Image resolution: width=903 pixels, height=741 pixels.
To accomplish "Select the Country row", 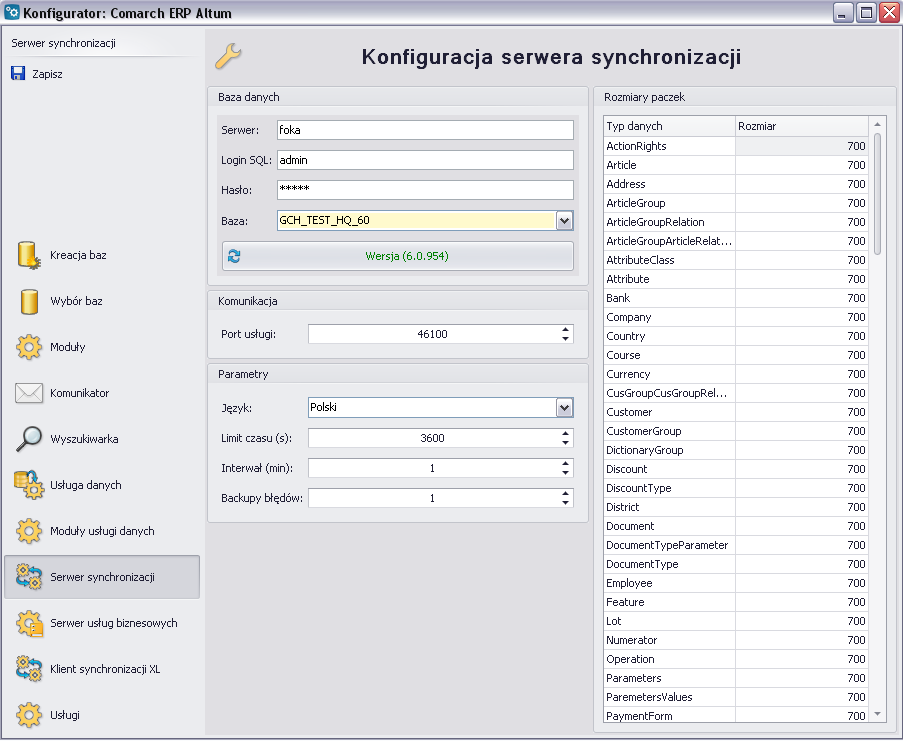I will [x=735, y=336].
